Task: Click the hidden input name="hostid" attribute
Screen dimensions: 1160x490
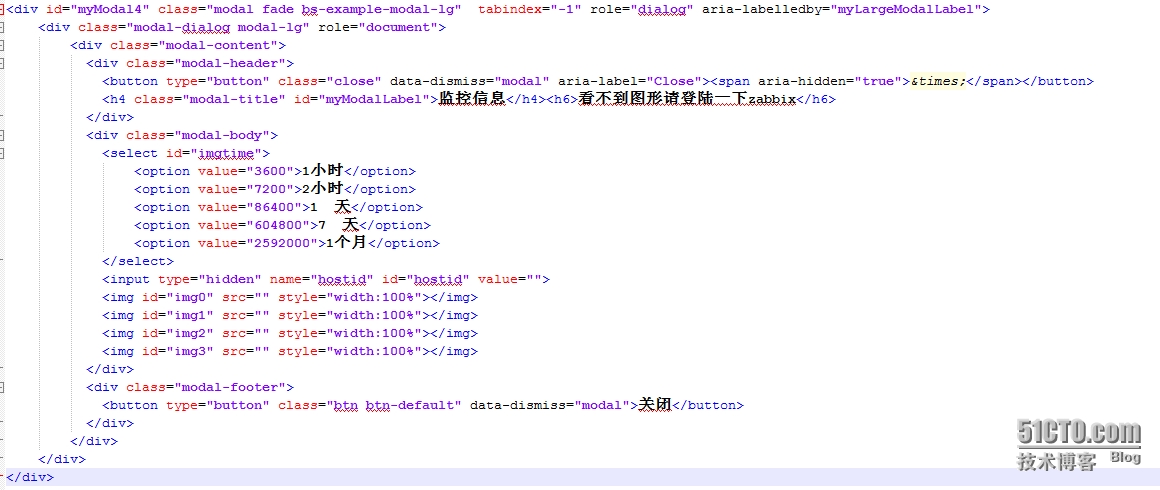Action: 322,279
